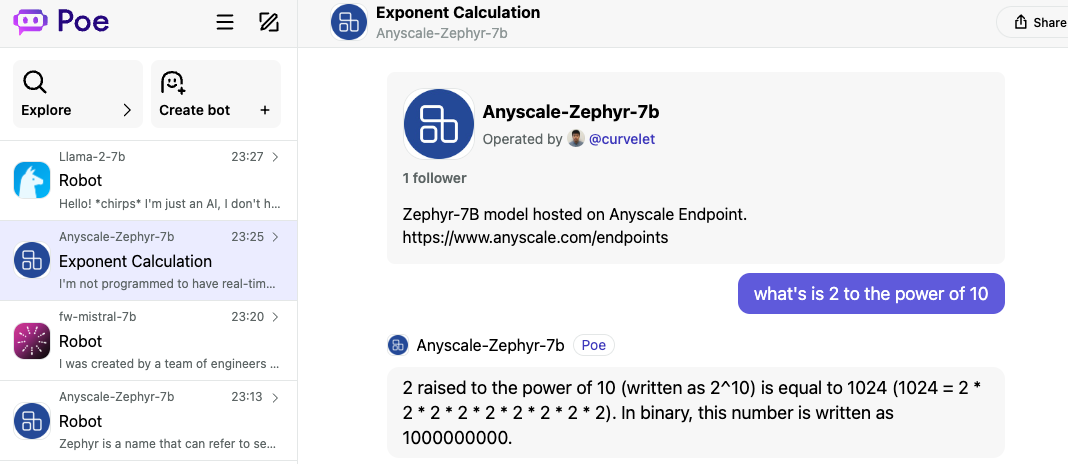Image resolution: width=1068 pixels, height=464 pixels.
Task: Click the Explore magnifier icon
Action: click(x=35, y=82)
